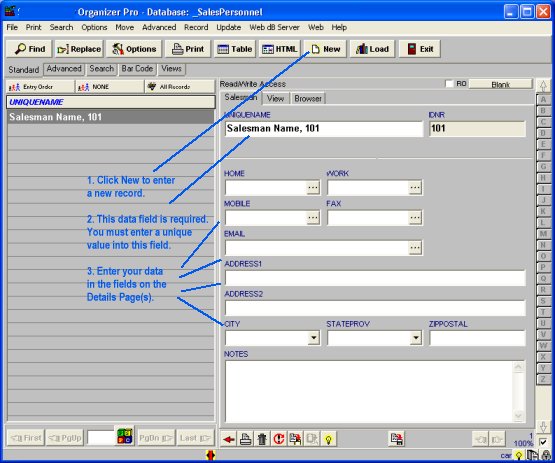Click the yellow lightbulb icon in bottom toolbar
This screenshot has width=555, height=463.
coord(329,439)
